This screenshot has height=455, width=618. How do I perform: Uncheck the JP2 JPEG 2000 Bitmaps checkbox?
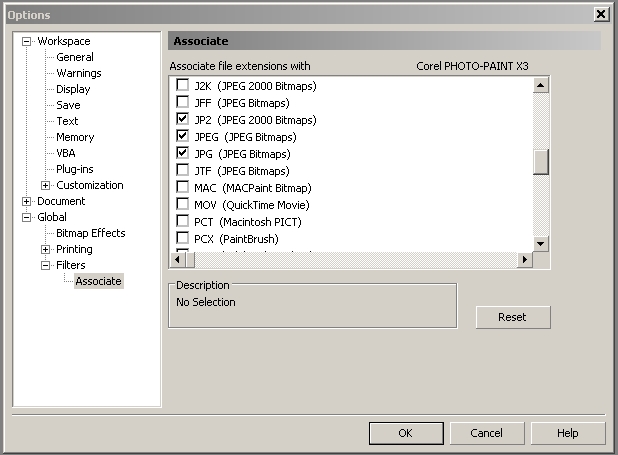(183, 119)
